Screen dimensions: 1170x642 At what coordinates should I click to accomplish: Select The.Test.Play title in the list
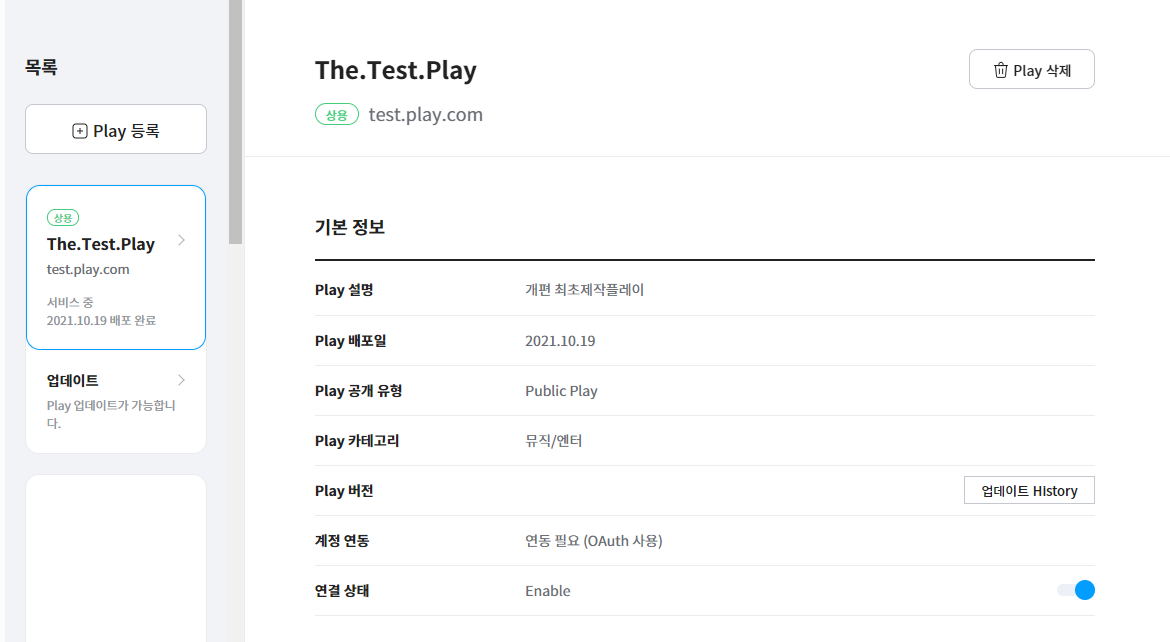(x=101, y=244)
